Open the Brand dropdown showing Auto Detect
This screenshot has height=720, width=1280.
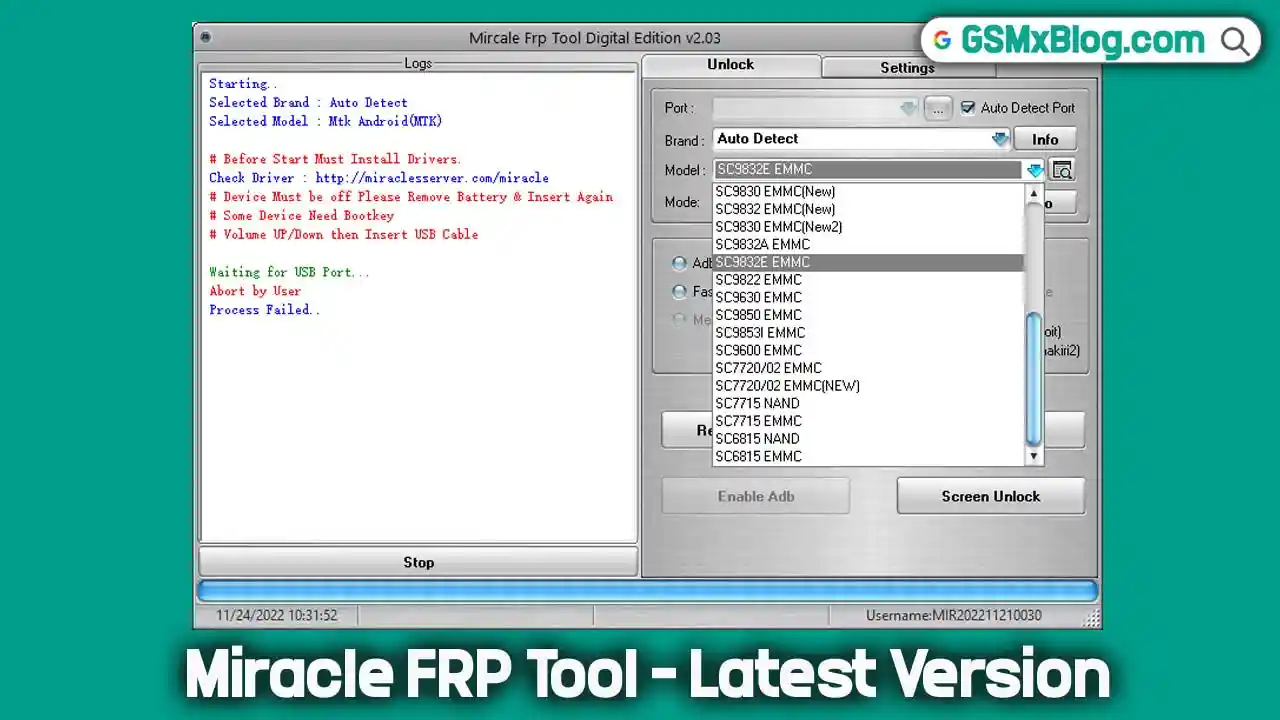(999, 138)
